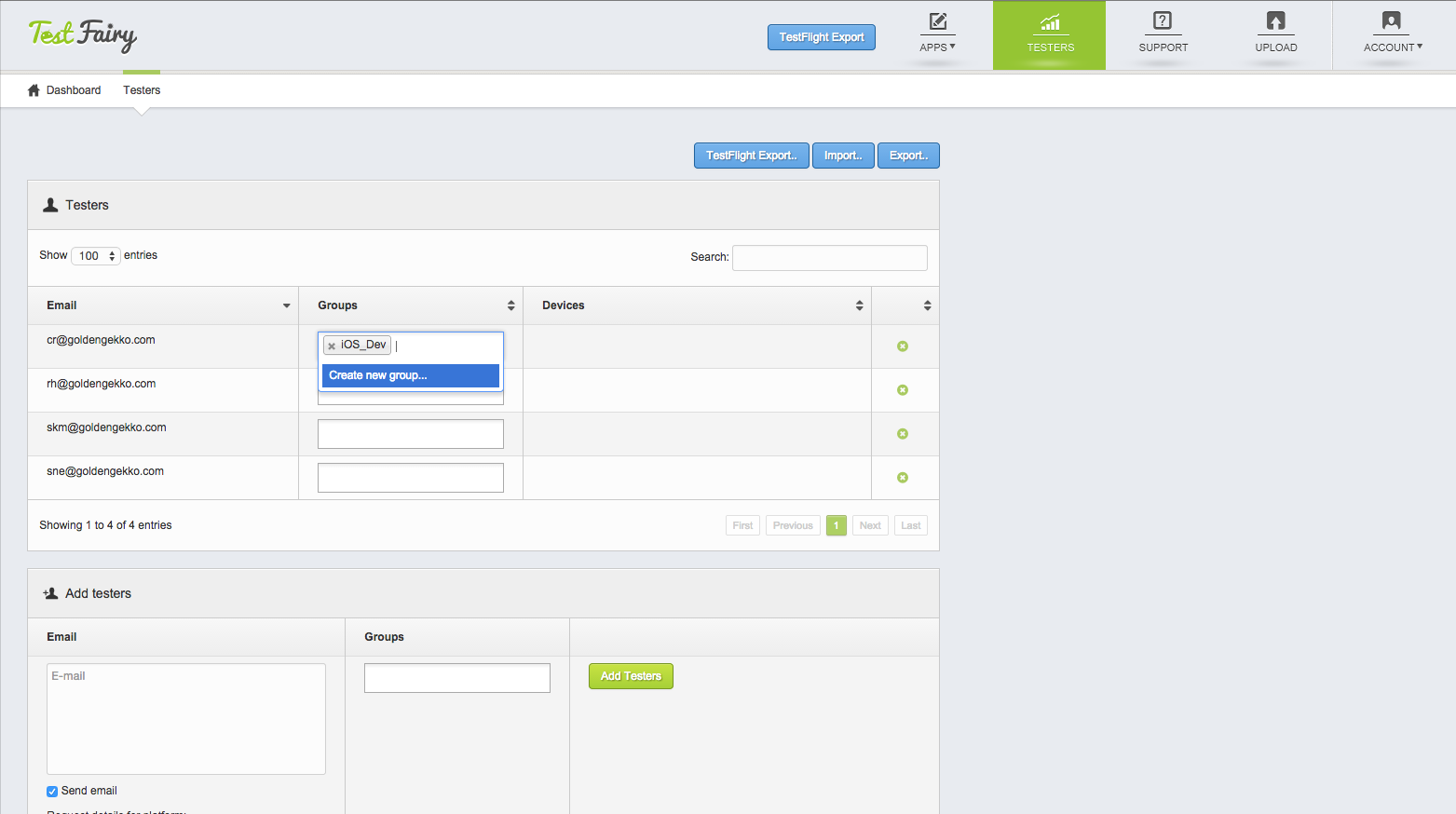Delete tester cr@goldengekko.com
This screenshot has width=1456, height=814.
(903, 346)
